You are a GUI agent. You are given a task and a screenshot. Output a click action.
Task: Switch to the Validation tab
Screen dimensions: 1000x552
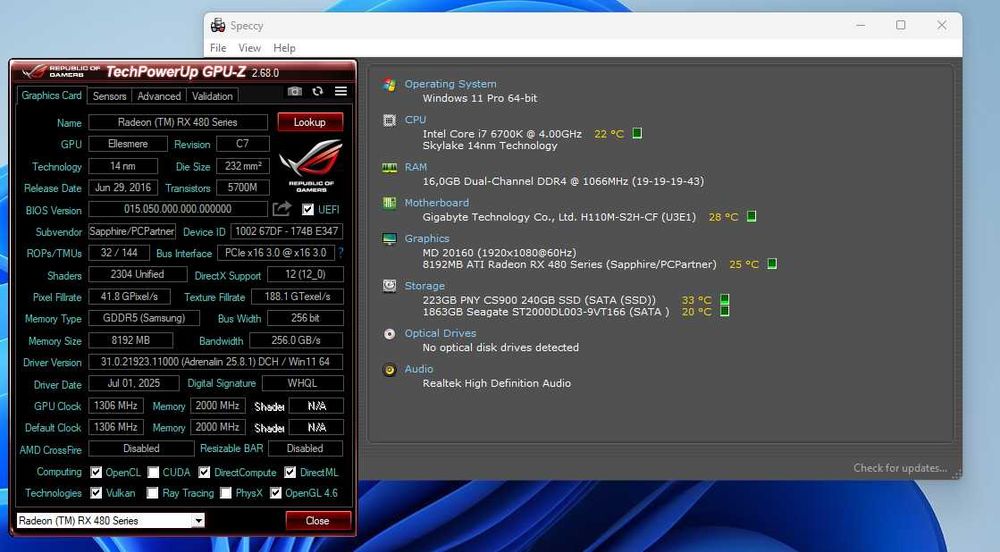click(212, 96)
